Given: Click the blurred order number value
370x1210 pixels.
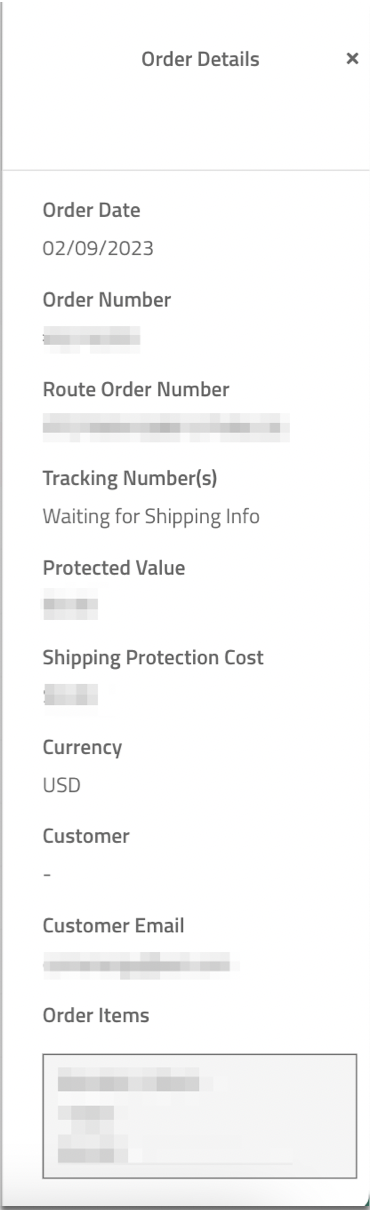Looking at the screenshot, I should (90, 338).
